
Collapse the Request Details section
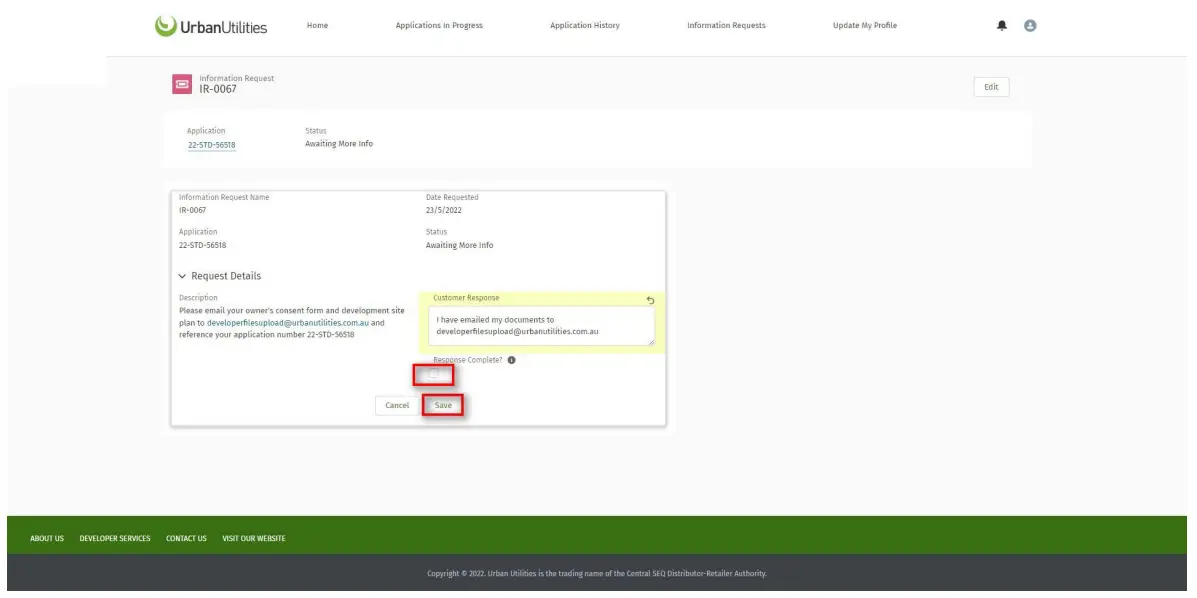182,275
